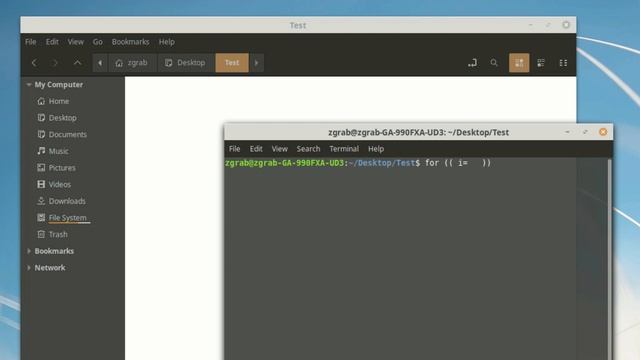Go forward in file manager
Viewport: 640px width, 360px height.
tap(56, 63)
